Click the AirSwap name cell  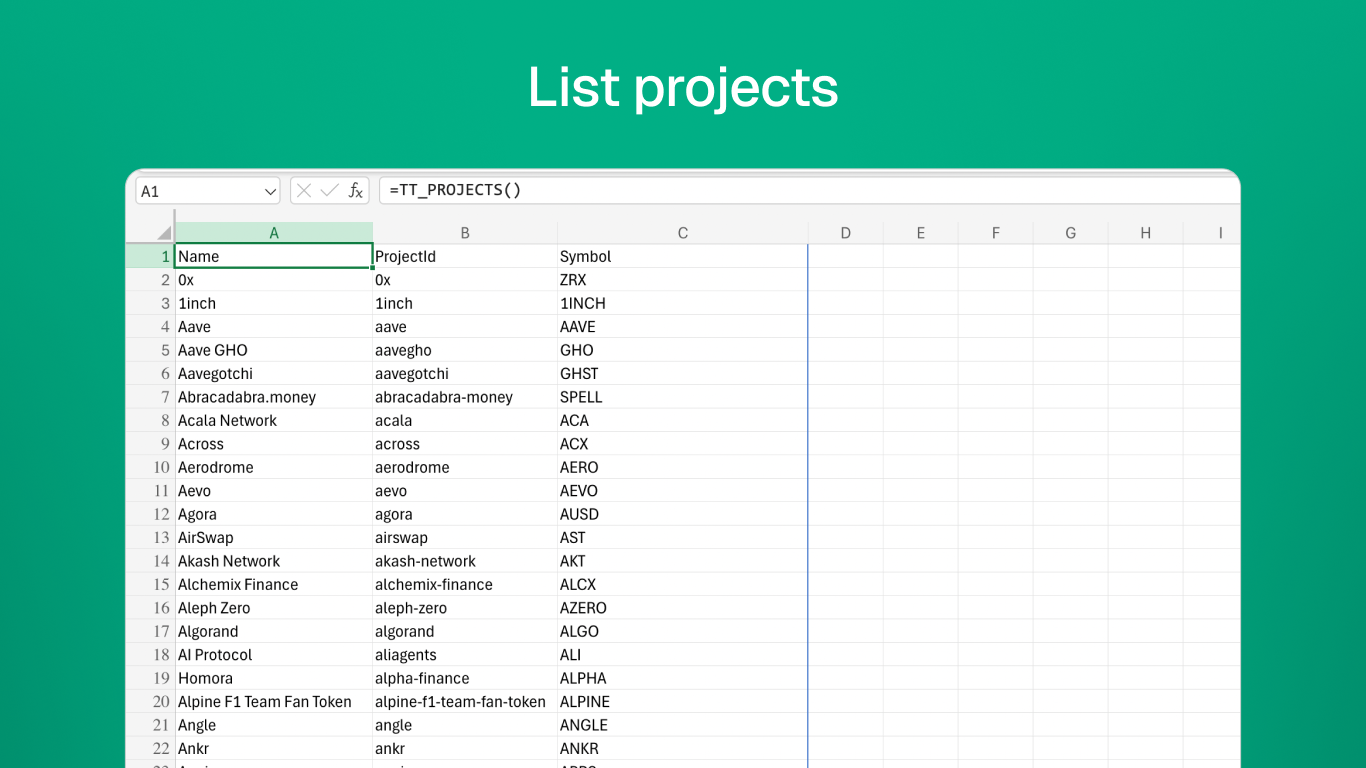point(274,537)
